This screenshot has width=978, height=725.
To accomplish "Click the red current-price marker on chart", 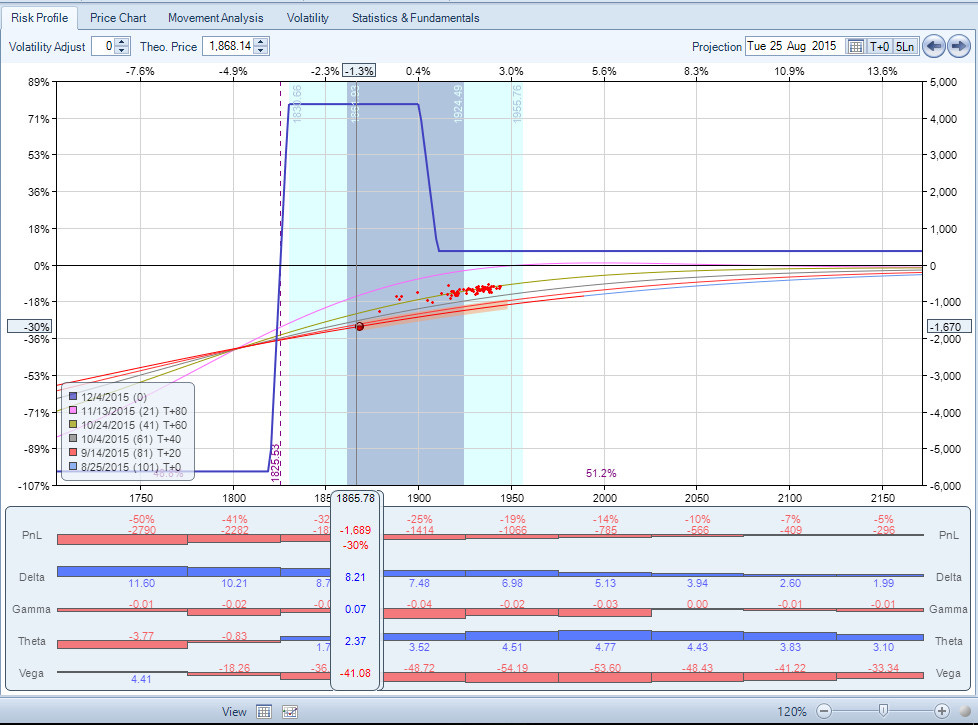I will pyautogui.click(x=359, y=327).
